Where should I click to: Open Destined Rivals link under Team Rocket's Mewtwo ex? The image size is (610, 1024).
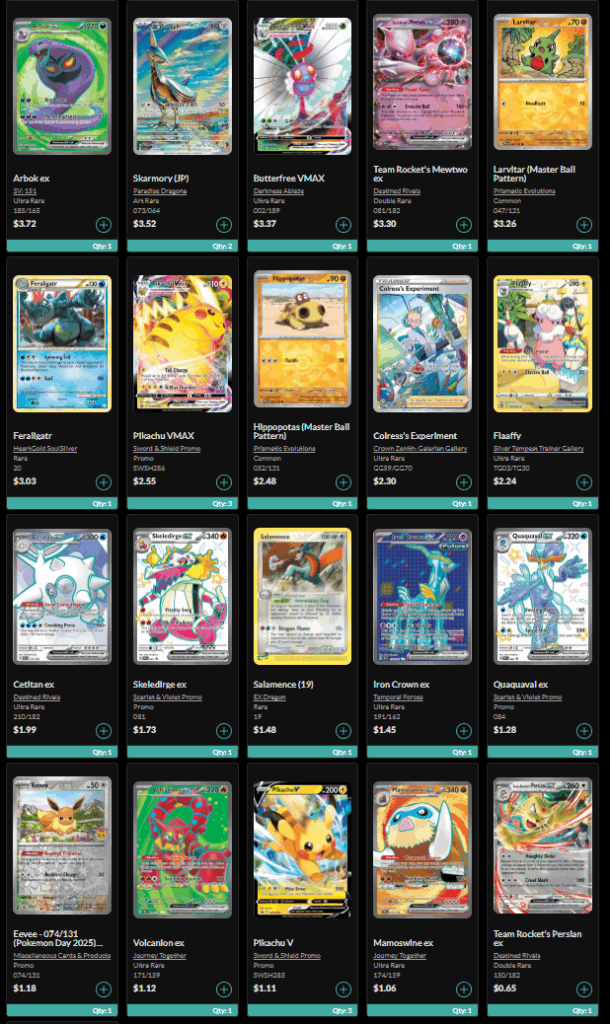pyautogui.click(x=396, y=191)
